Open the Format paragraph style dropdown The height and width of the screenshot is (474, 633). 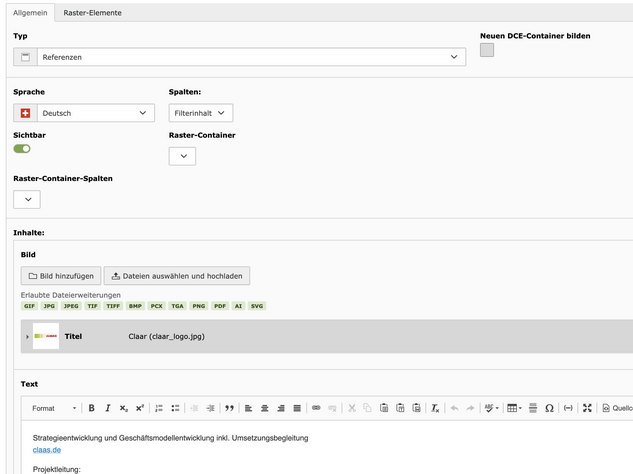54,408
